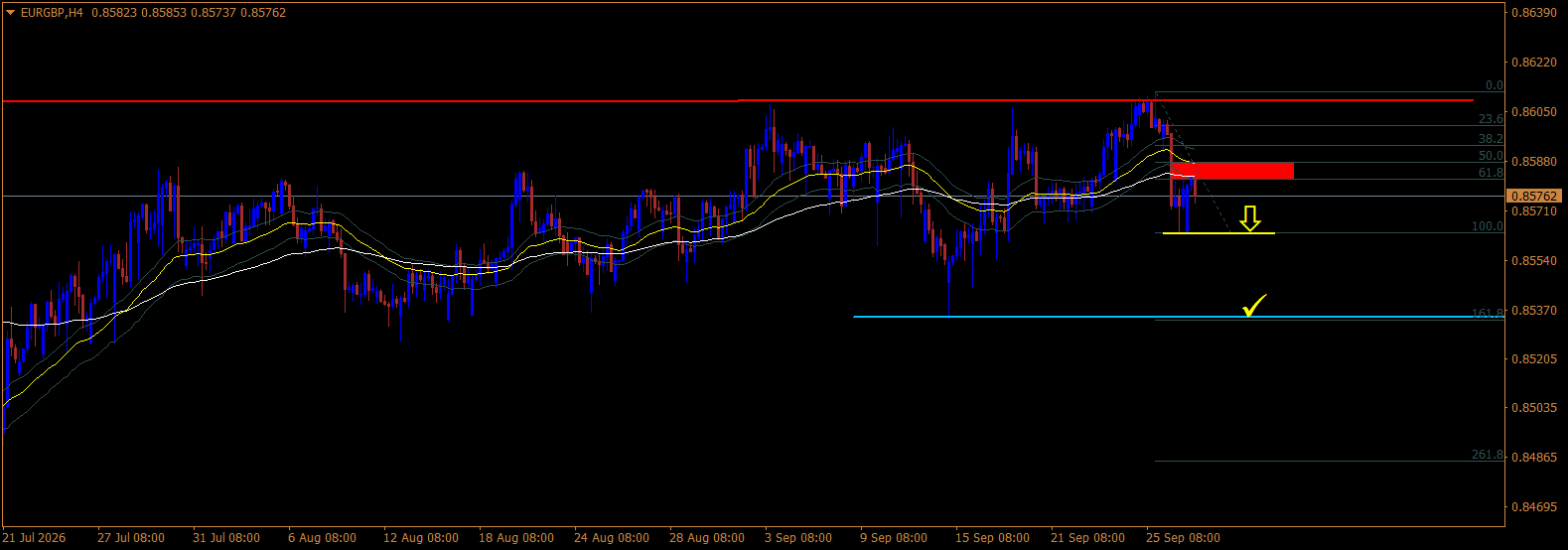
Task: Click the Fibonacci 61.8 level label
Action: click(1491, 173)
